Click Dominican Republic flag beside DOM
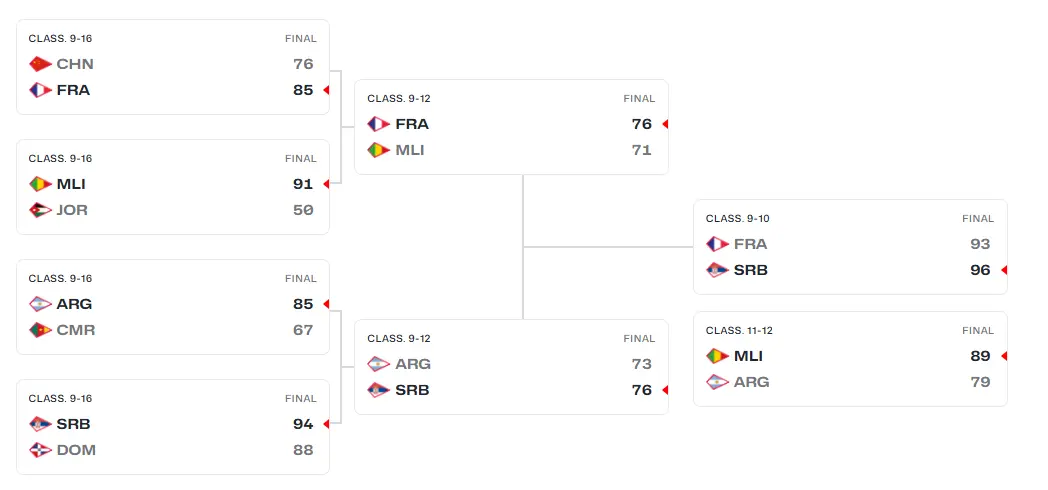The height and width of the screenshot is (490, 1048). point(40,450)
